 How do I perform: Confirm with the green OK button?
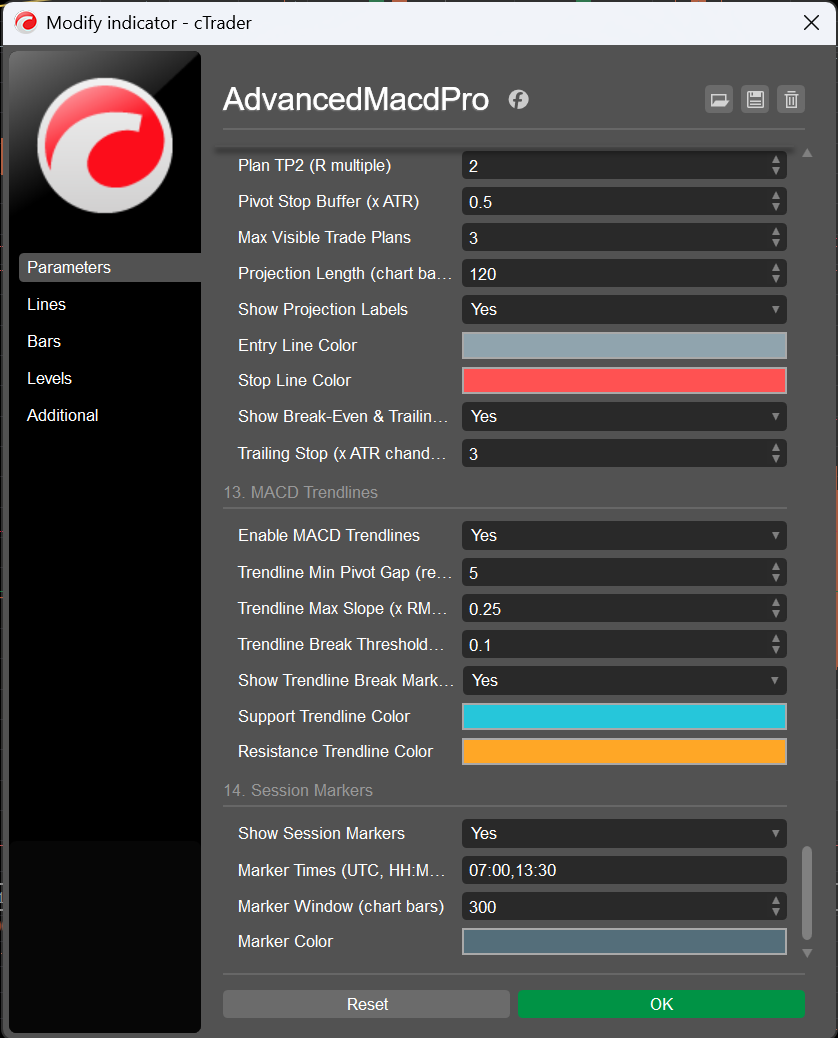[661, 1004]
